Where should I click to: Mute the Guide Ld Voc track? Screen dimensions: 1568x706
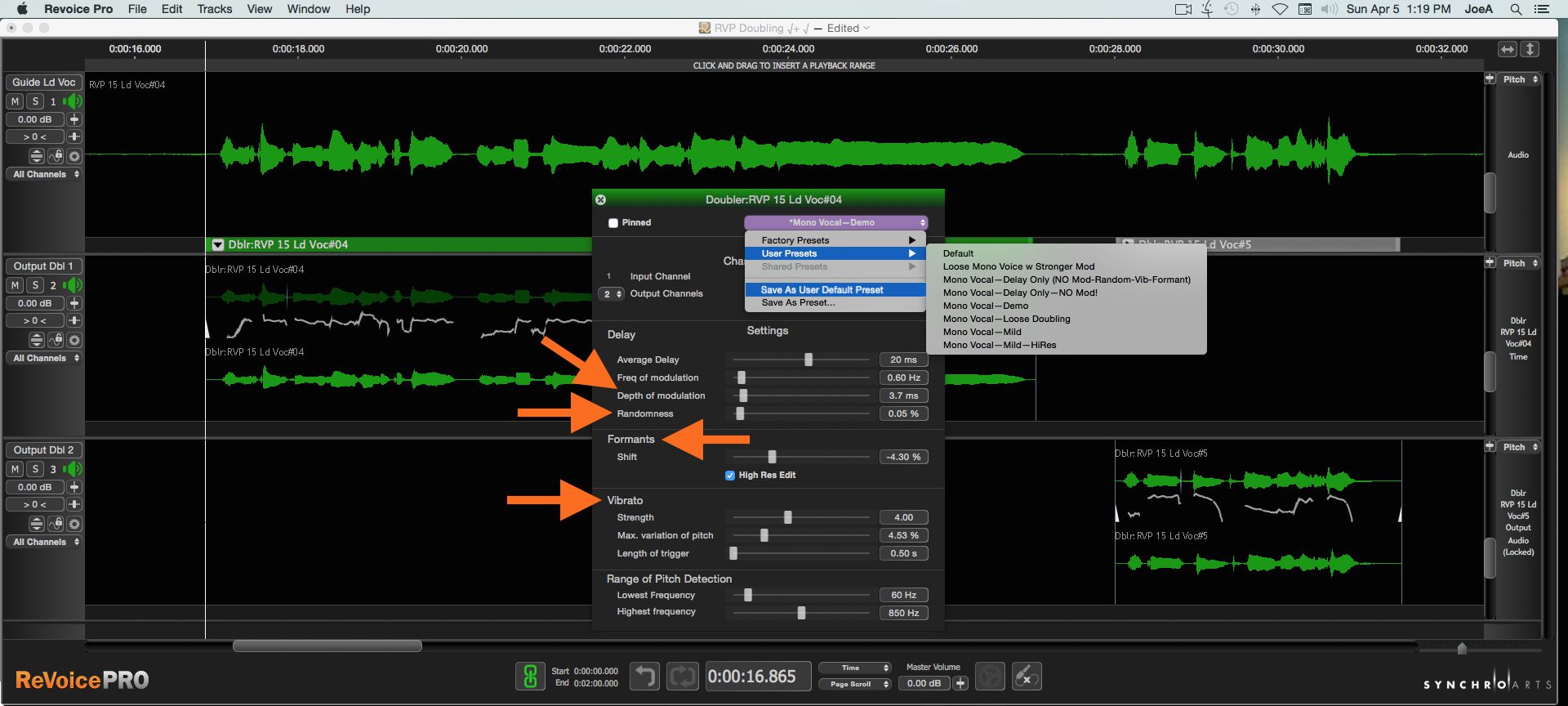click(x=15, y=101)
